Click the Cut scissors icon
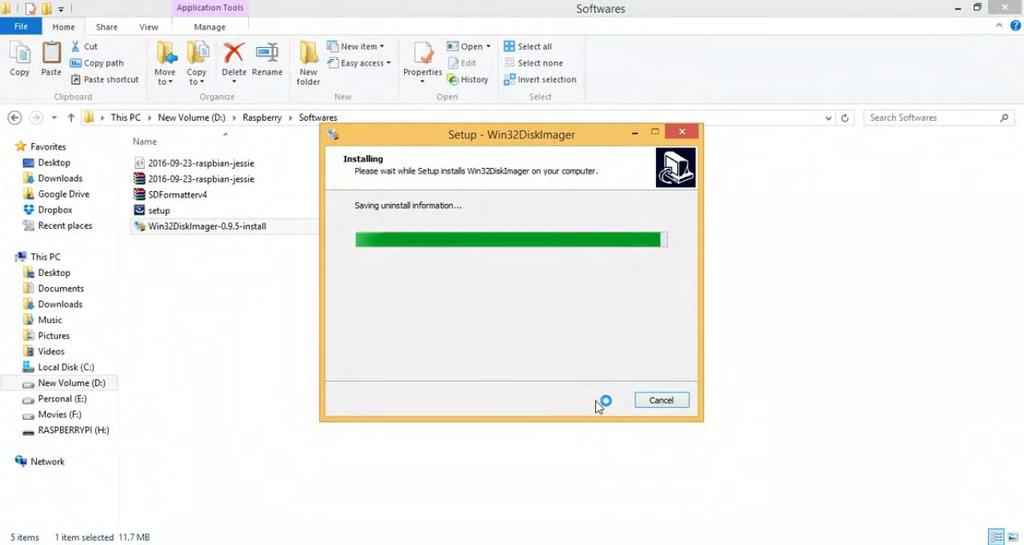Image resolution: width=1024 pixels, height=545 pixels. (x=76, y=46)
